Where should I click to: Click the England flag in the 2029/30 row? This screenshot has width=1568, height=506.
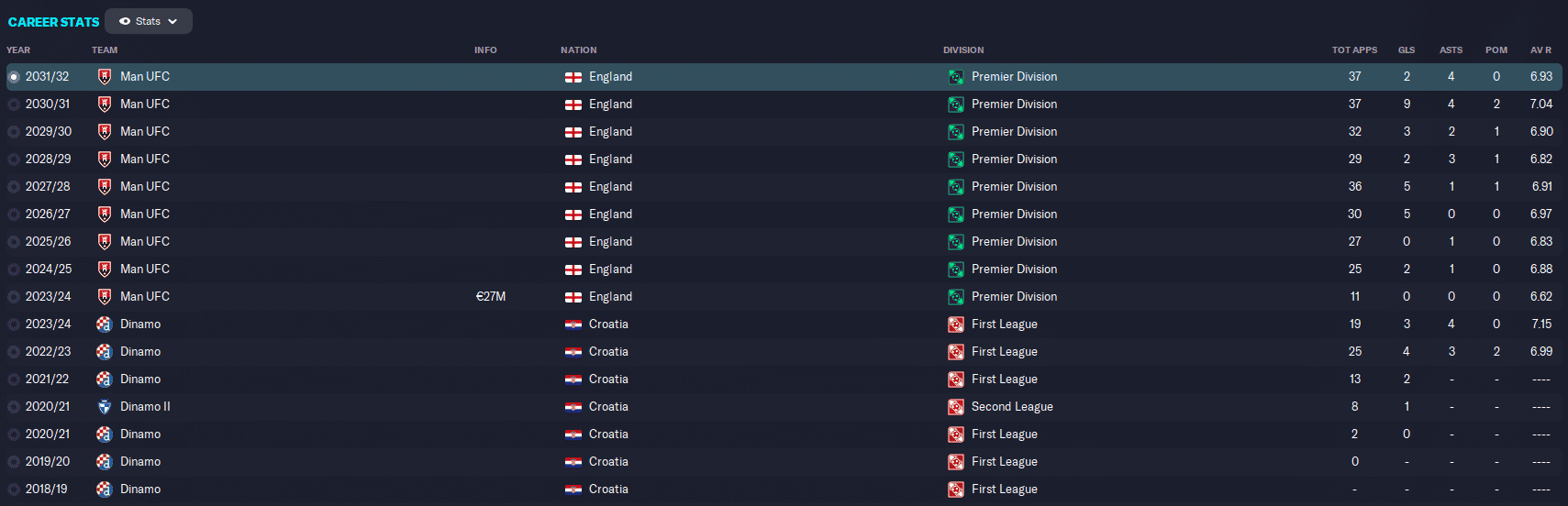pos(573,132)
